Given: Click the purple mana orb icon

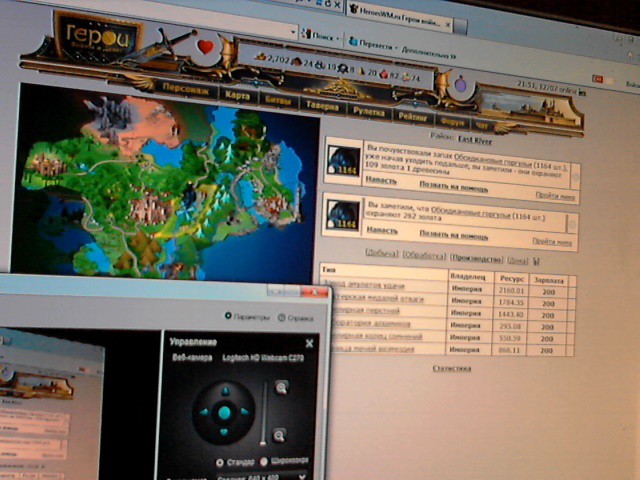Looking at the screenshot, I should tap(460, 84).
